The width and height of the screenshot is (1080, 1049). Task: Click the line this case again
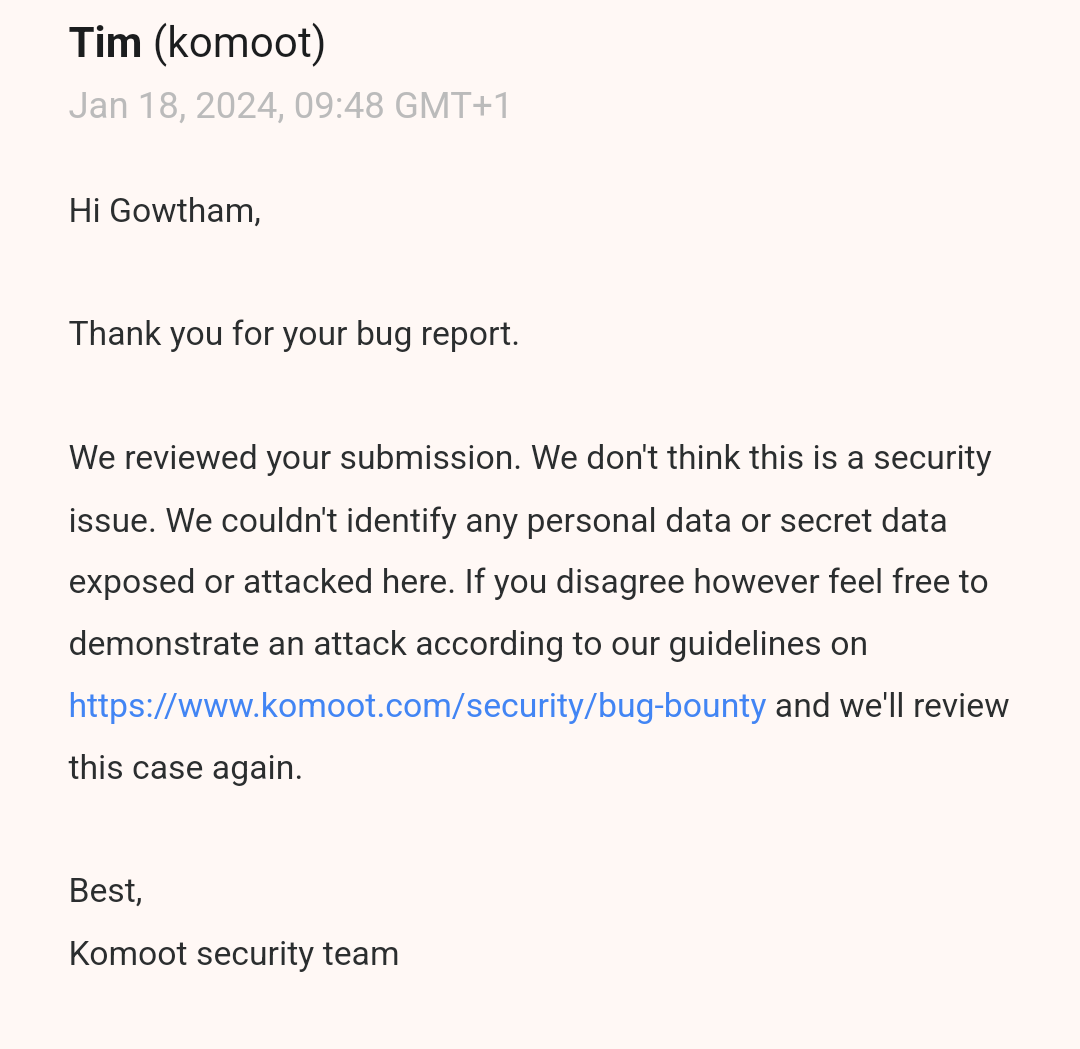[186, 768]
